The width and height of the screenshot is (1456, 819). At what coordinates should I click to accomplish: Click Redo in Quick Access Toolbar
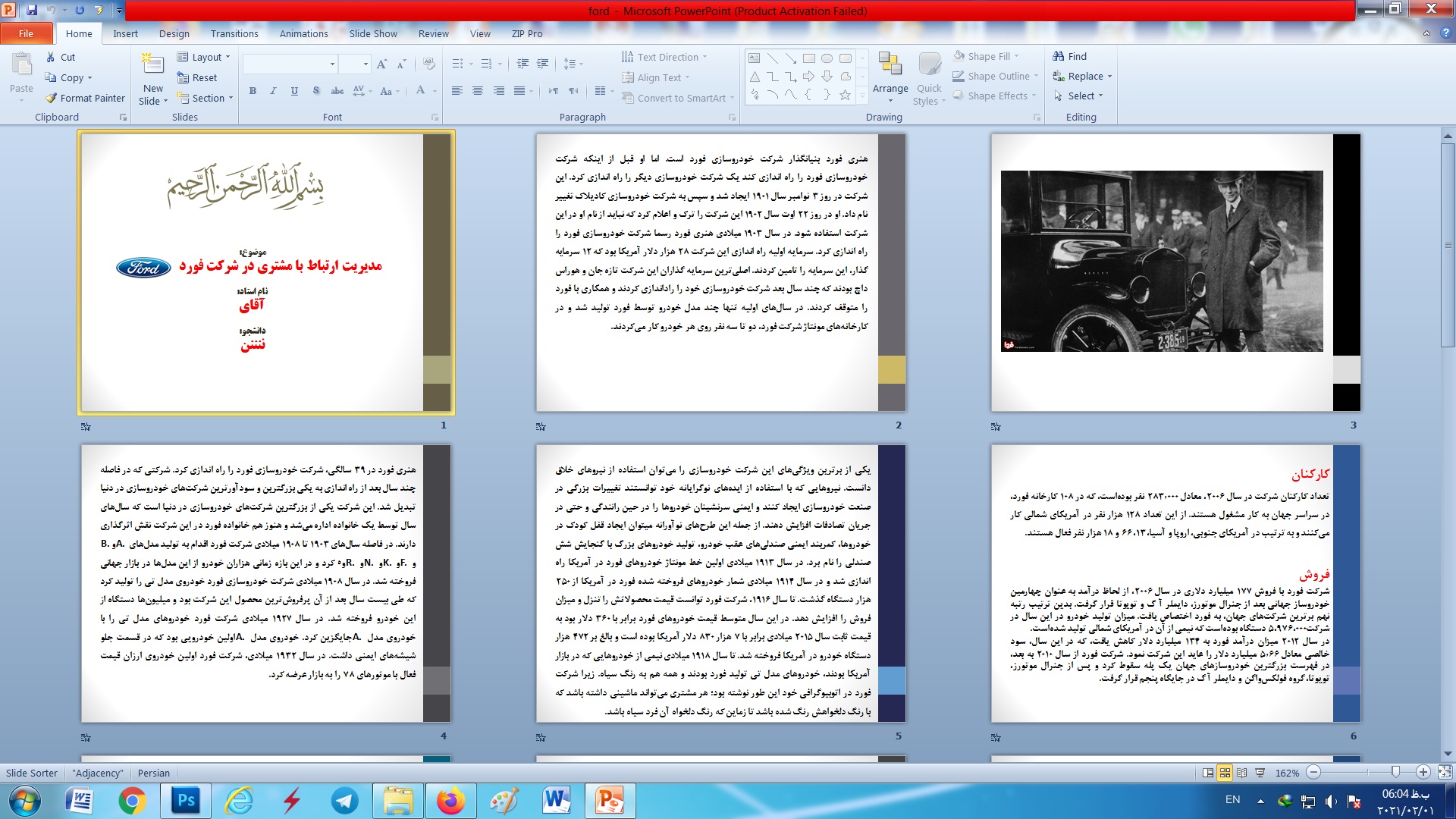(80, 11)
